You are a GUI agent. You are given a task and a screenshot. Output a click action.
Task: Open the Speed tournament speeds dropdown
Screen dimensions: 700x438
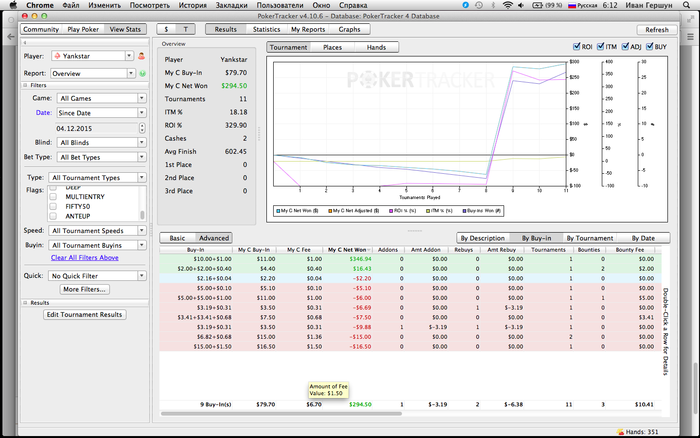coord(95,231)
